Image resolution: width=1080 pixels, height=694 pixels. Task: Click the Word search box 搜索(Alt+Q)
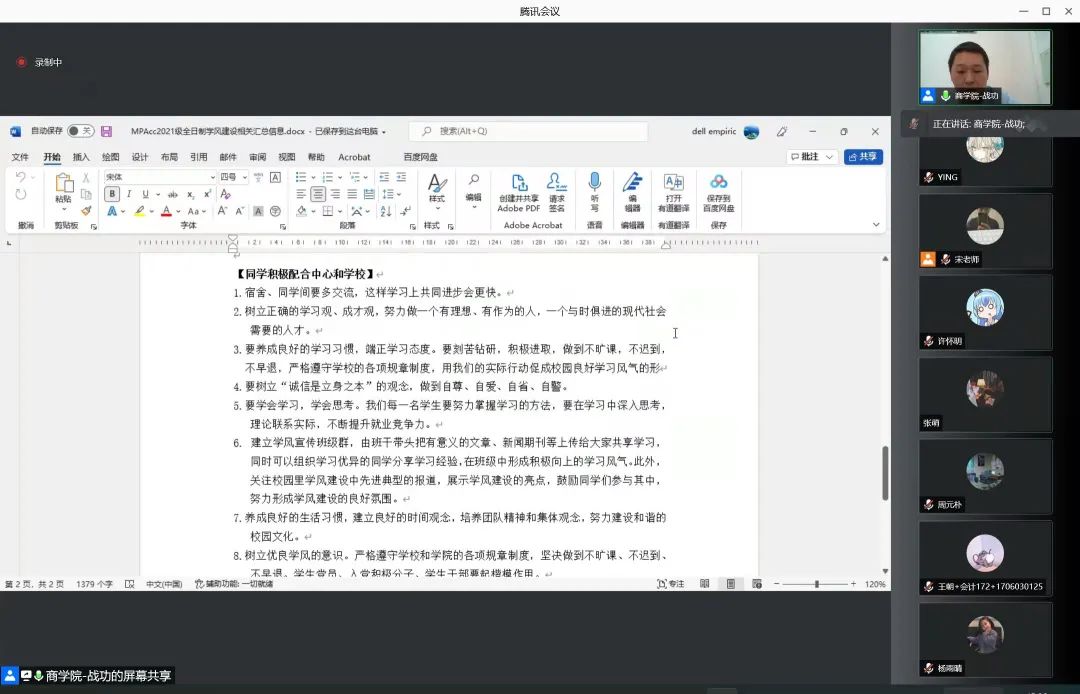[528, 131]
